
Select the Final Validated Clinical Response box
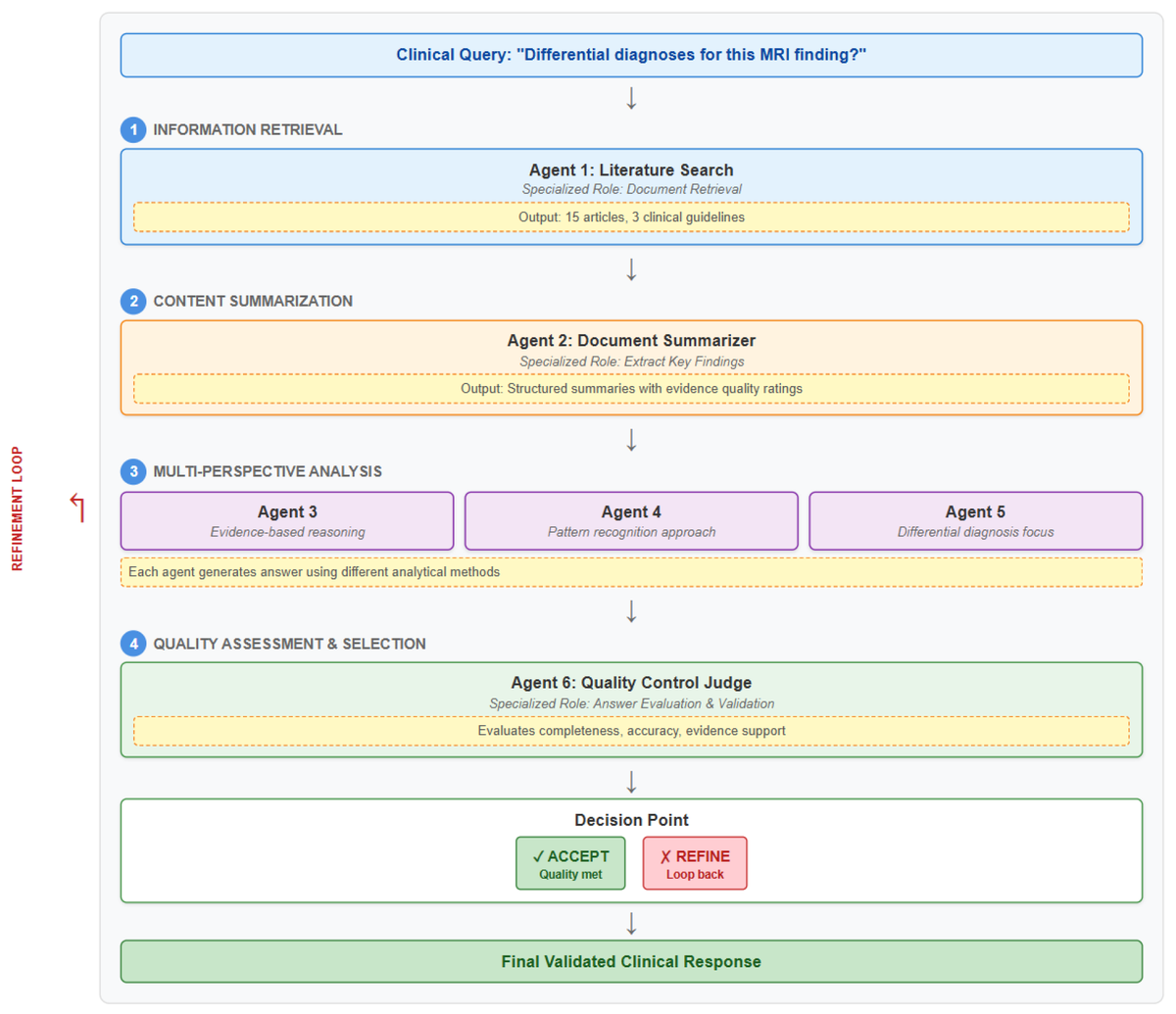tap(631, 961)
